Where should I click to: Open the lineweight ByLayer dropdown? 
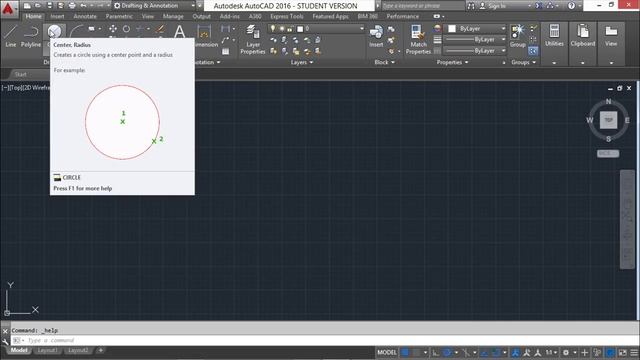pos(476,40)
